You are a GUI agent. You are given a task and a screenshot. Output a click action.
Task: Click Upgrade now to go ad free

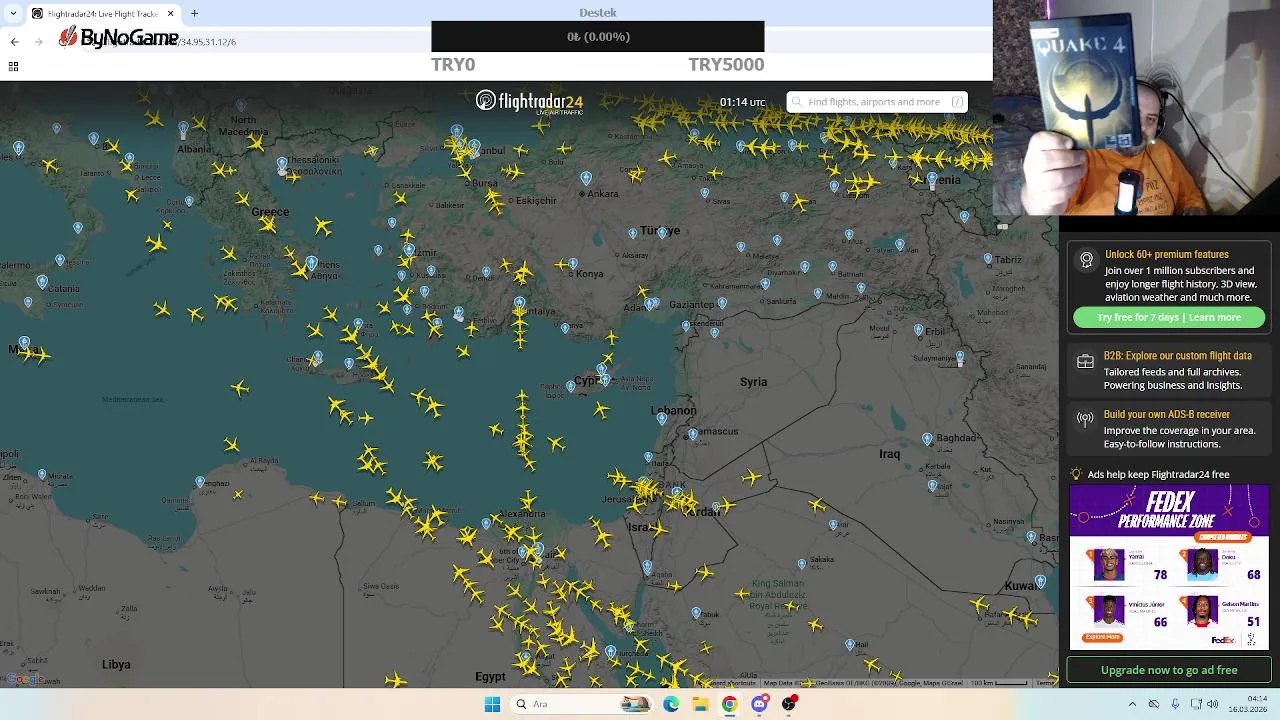coord(1169,670)
